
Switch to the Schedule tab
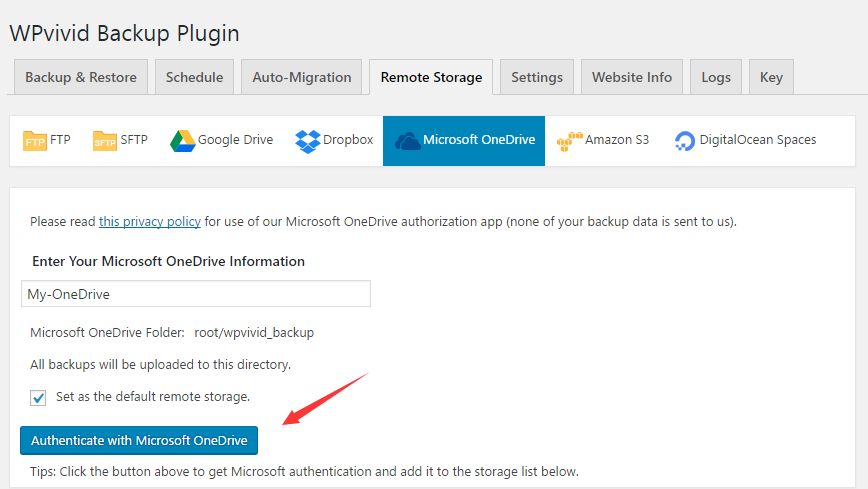click(x=194, y=77)
